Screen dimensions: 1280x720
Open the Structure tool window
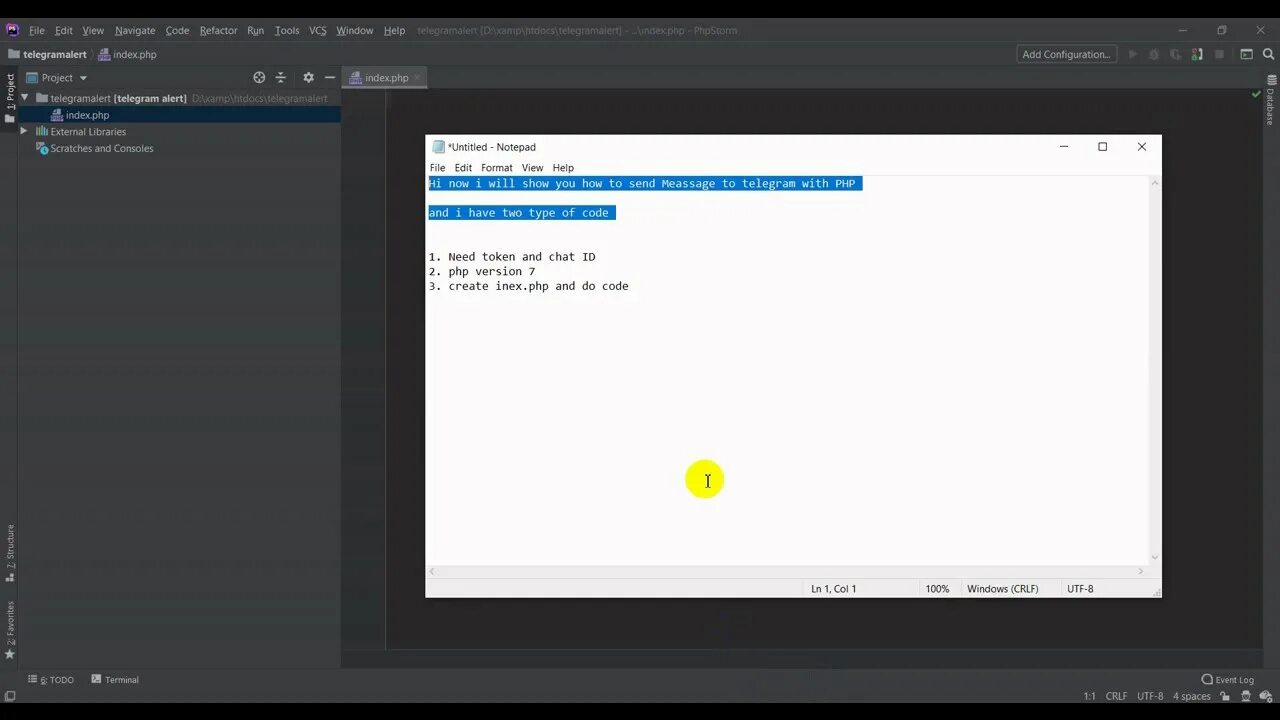tap(10, 553)
